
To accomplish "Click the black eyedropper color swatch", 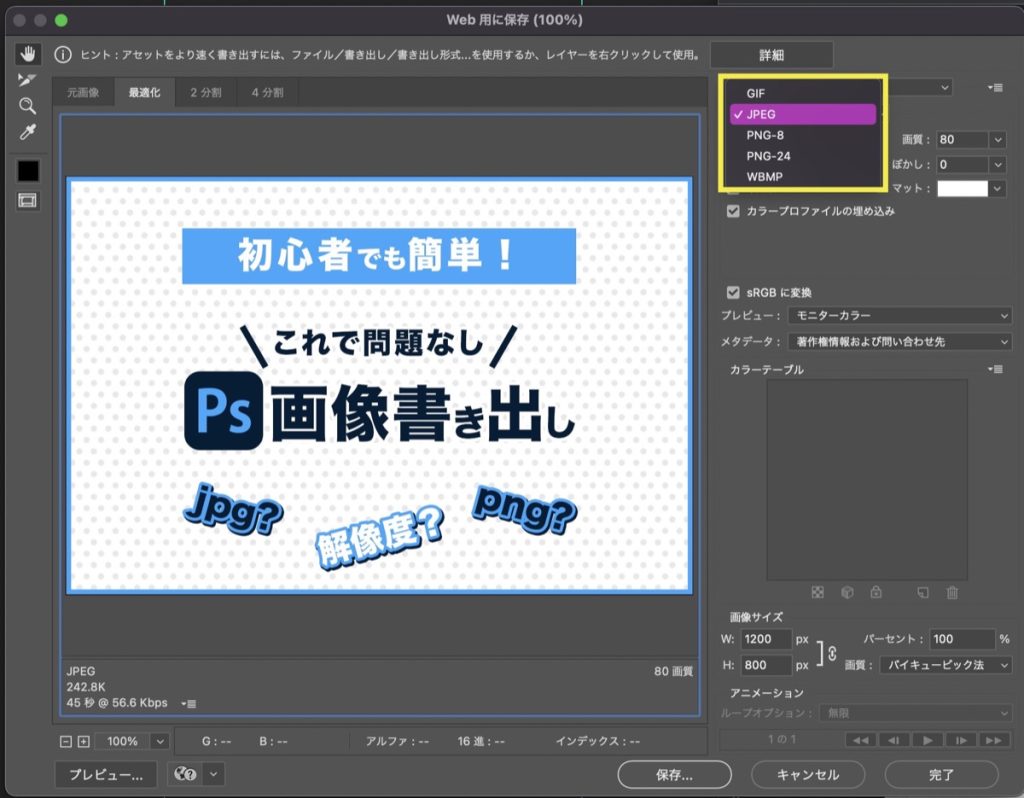I will click(x=28, y=171).
